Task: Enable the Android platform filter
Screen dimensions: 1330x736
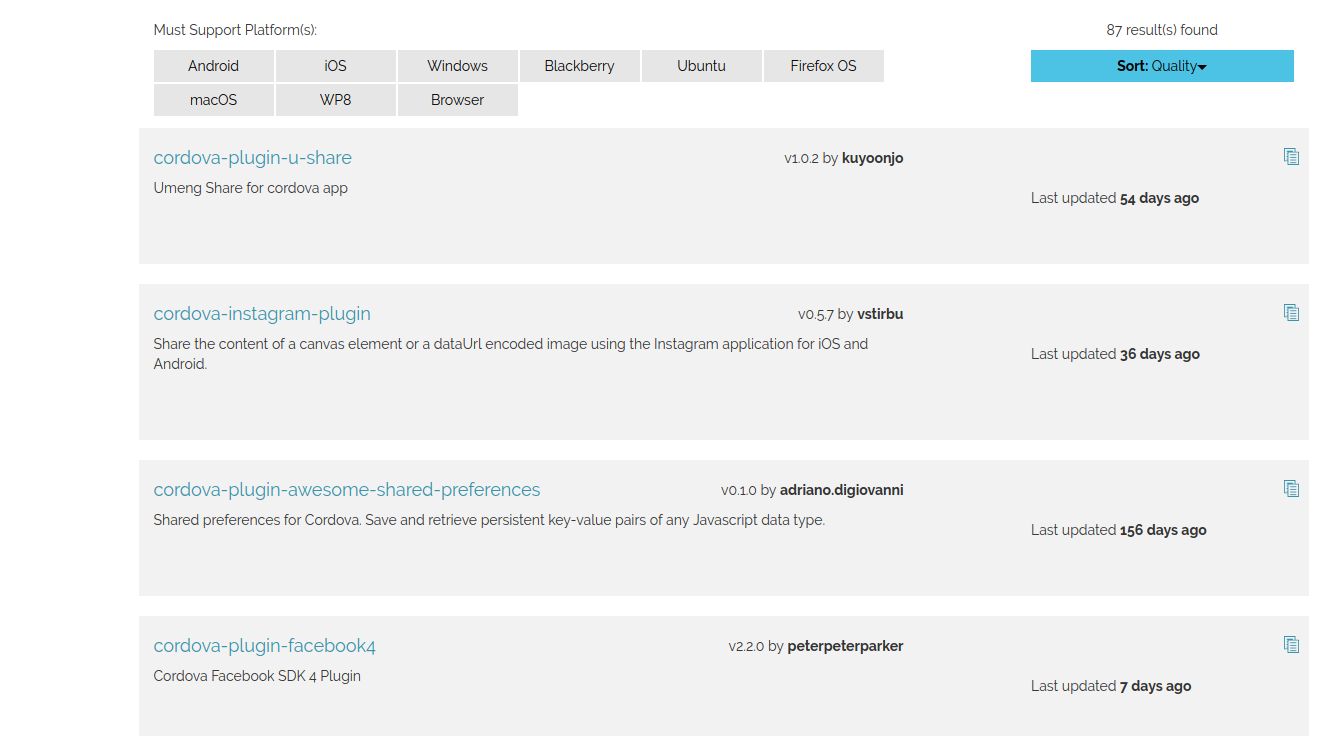Action: pyautogui.click(x=213, y=65)
